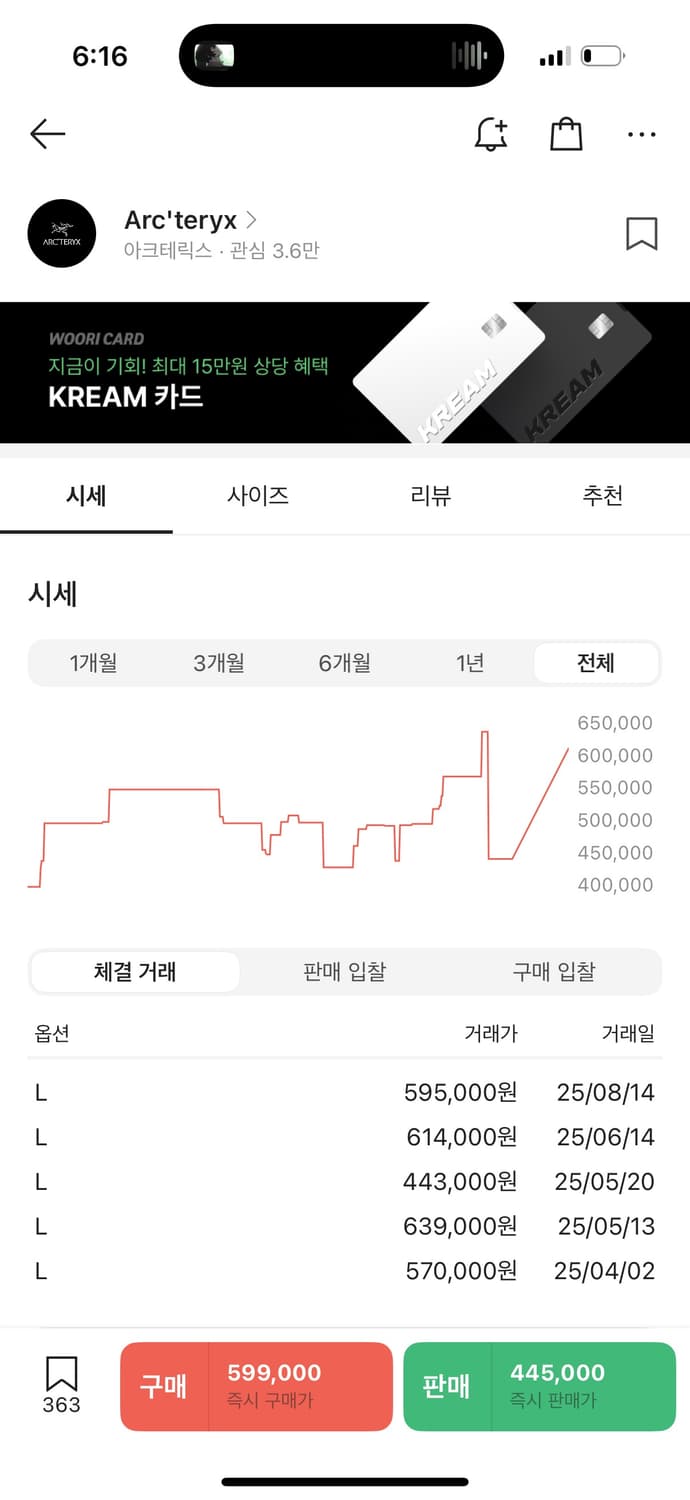
Task: Open the shopping bag icon
Action: (x=566, y=134)
